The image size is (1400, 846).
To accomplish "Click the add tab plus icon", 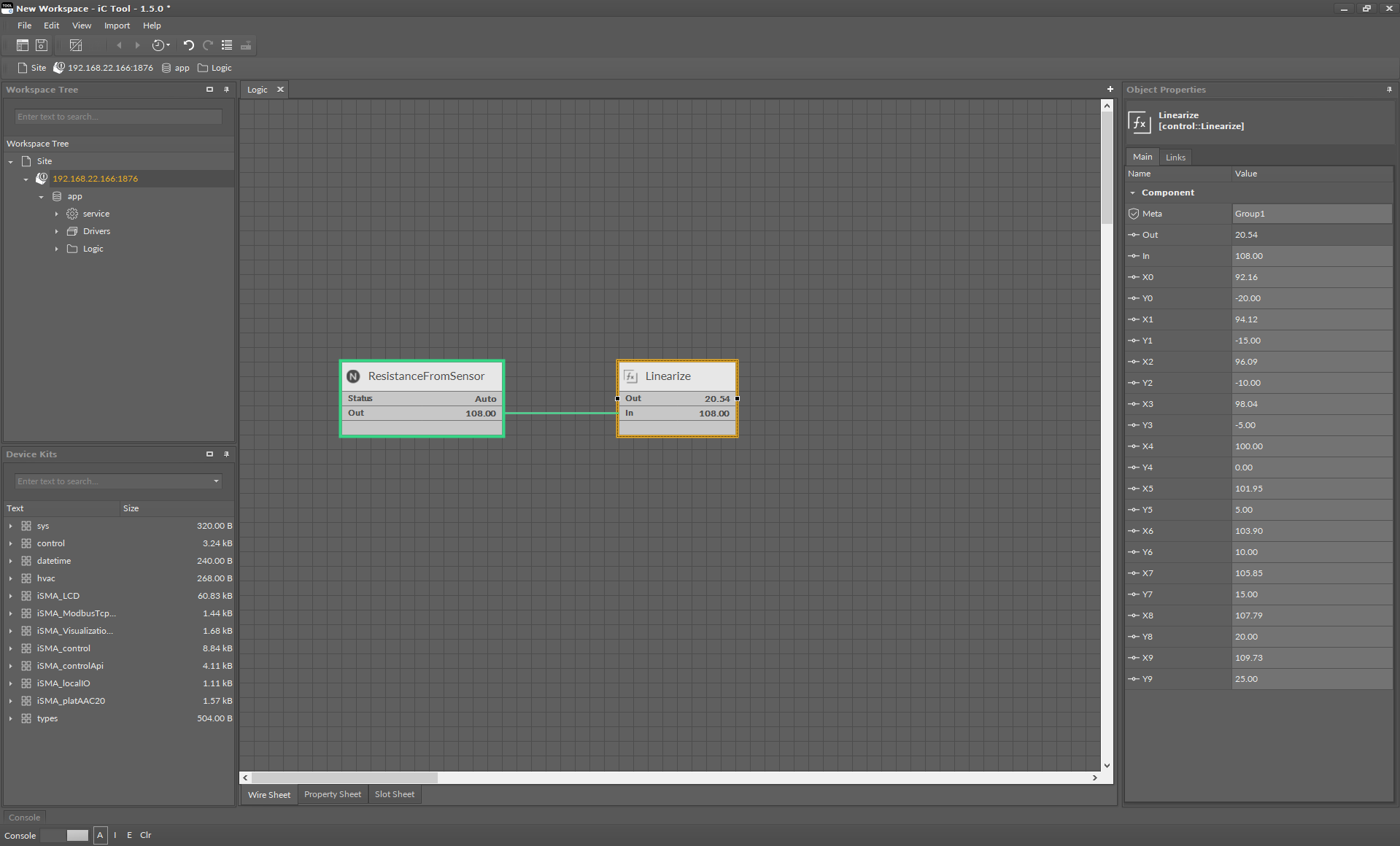I will coord(1110,89).
